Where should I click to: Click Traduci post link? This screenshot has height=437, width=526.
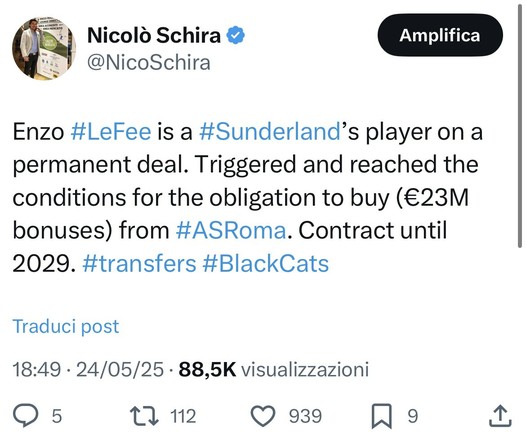click(66, 326)
